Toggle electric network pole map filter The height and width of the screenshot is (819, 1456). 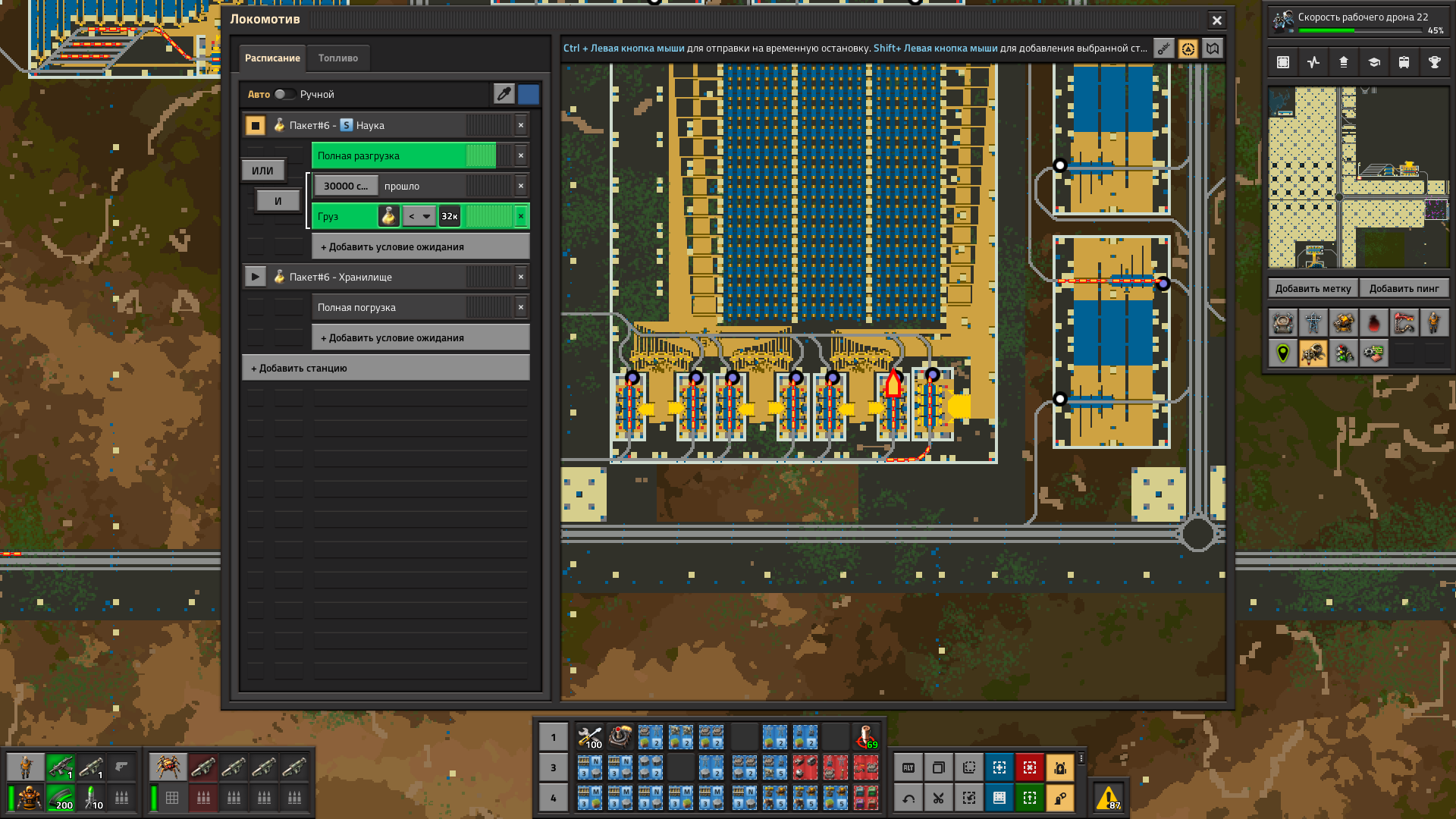pos(1313,323)
